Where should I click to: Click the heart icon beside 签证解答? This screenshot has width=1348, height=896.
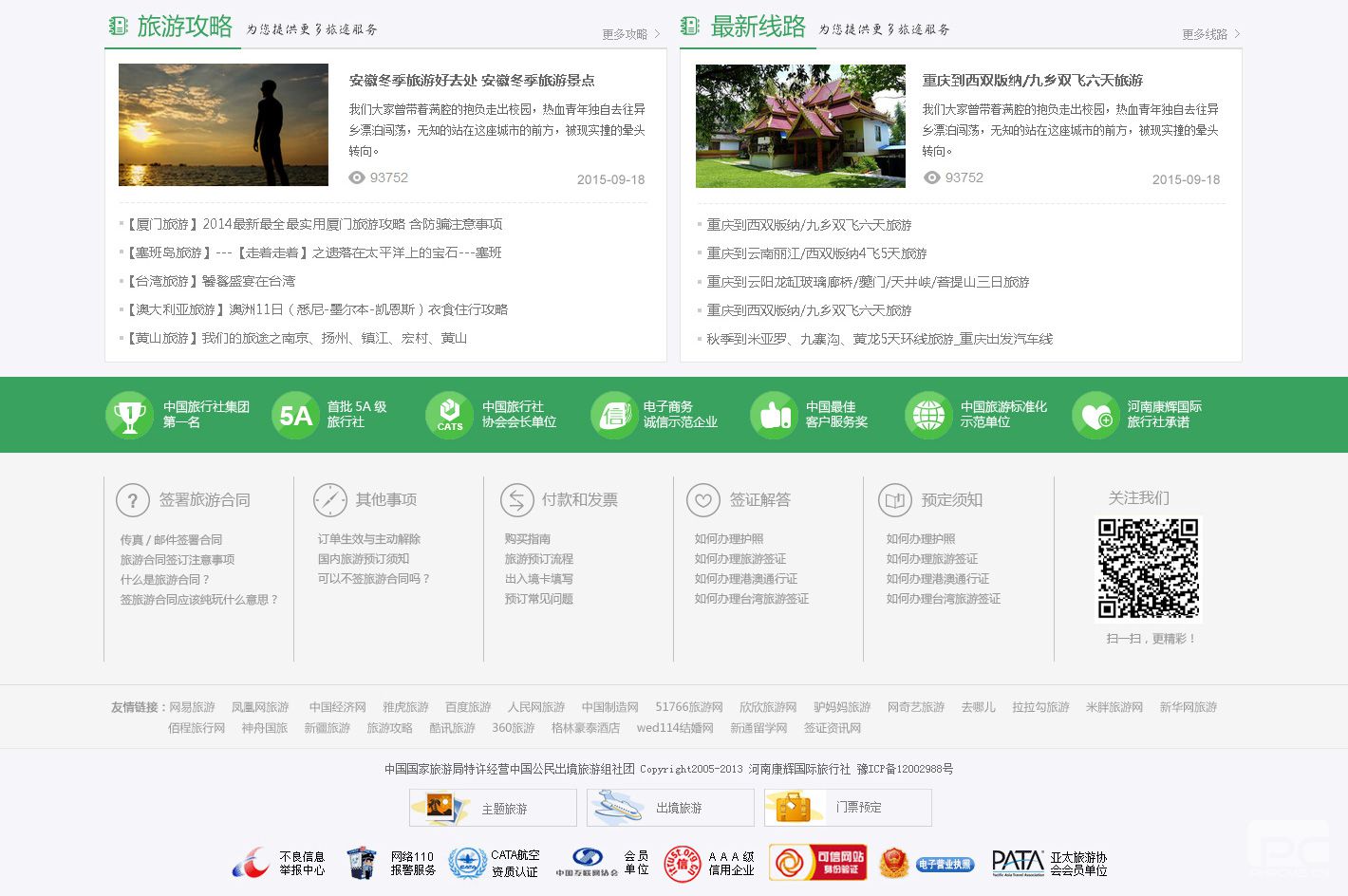(703, 500)
